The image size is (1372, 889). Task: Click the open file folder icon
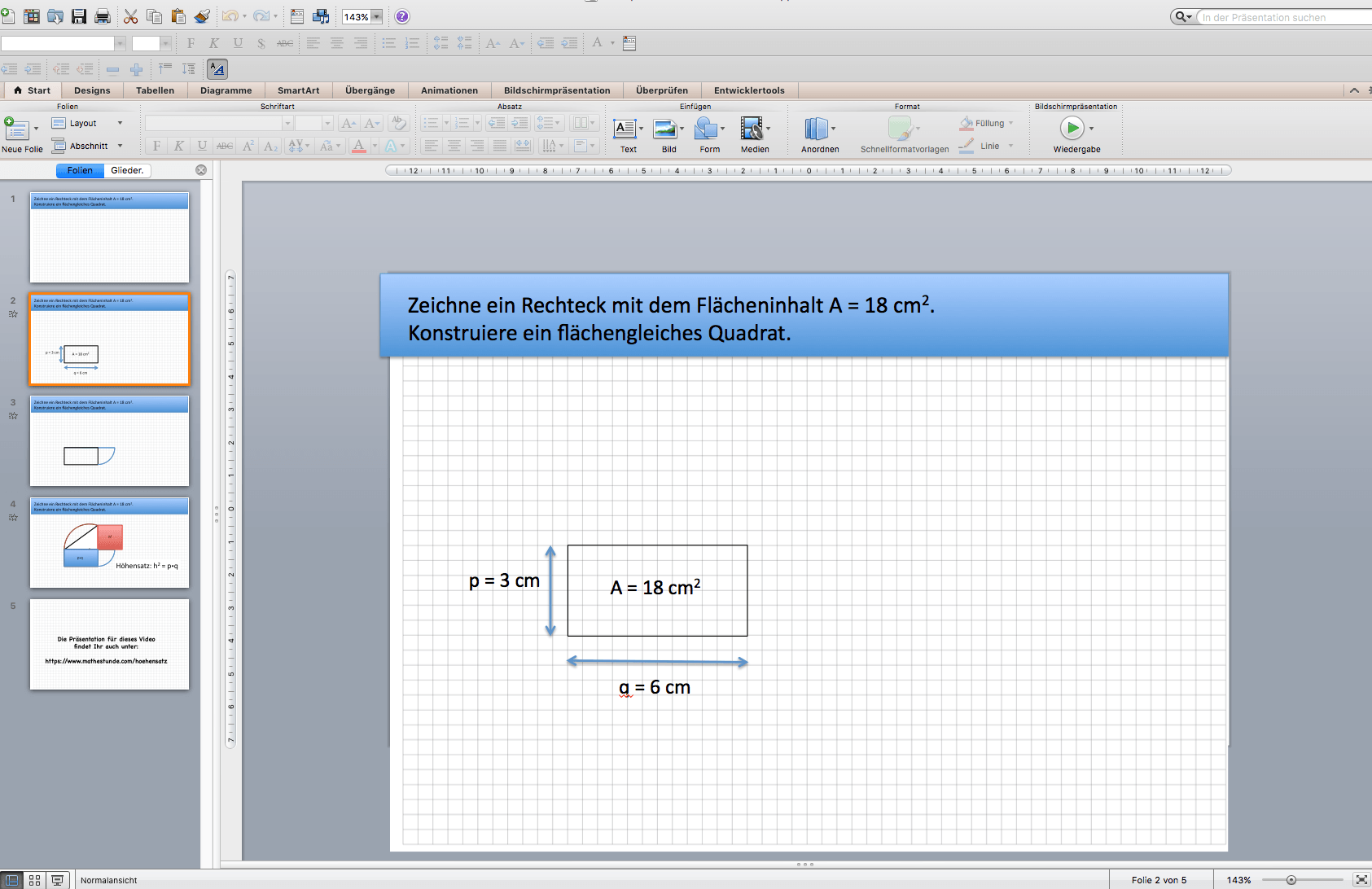tap(55, 16)
